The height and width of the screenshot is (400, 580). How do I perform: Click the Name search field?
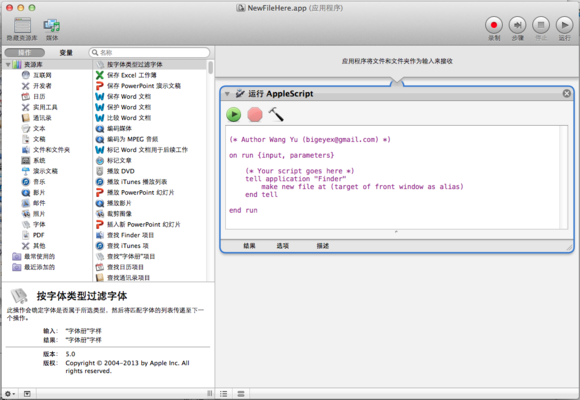point(149,53)
